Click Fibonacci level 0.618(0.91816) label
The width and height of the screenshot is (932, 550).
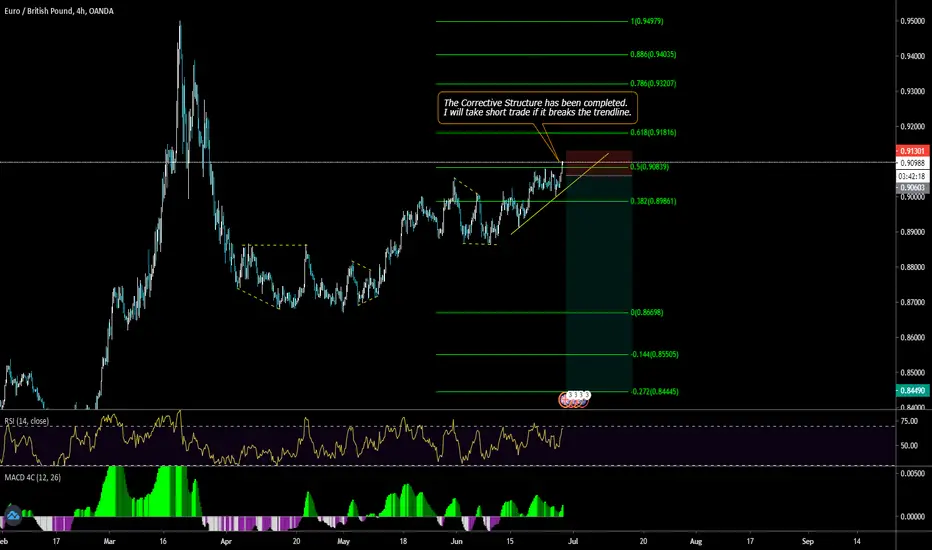(x=653, y=132)
